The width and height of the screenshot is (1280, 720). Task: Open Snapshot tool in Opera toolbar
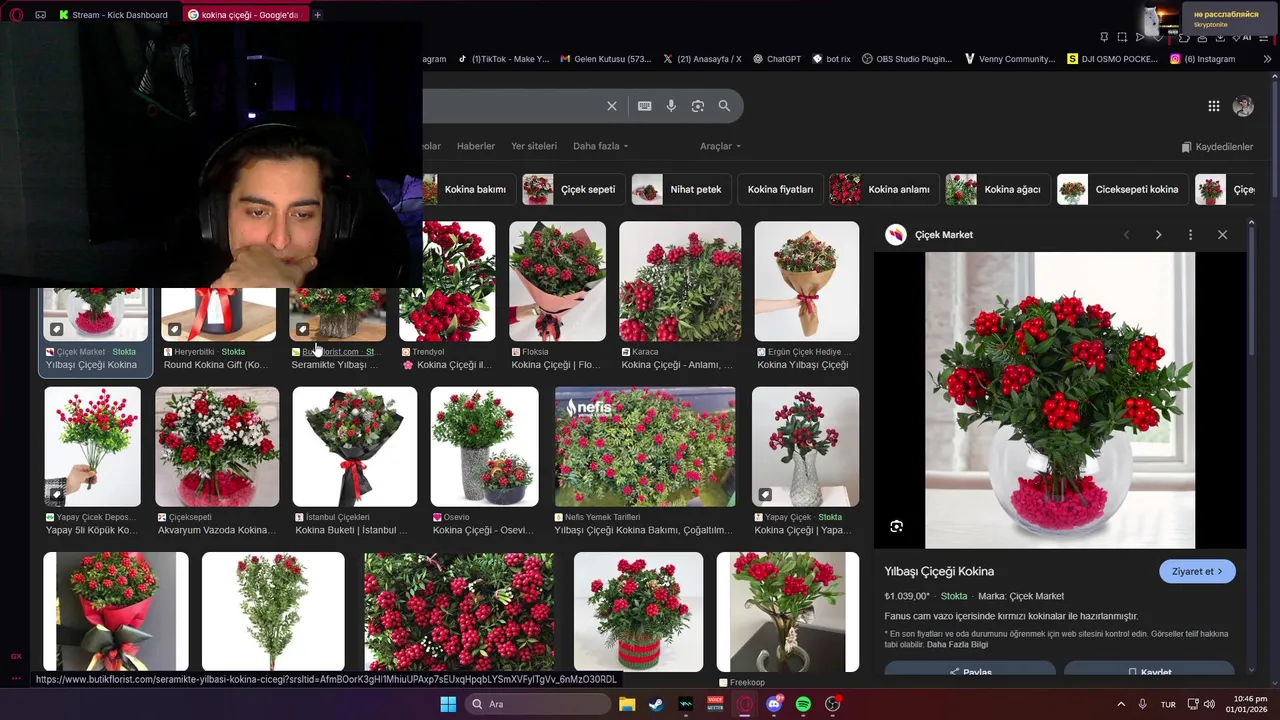1122,37
